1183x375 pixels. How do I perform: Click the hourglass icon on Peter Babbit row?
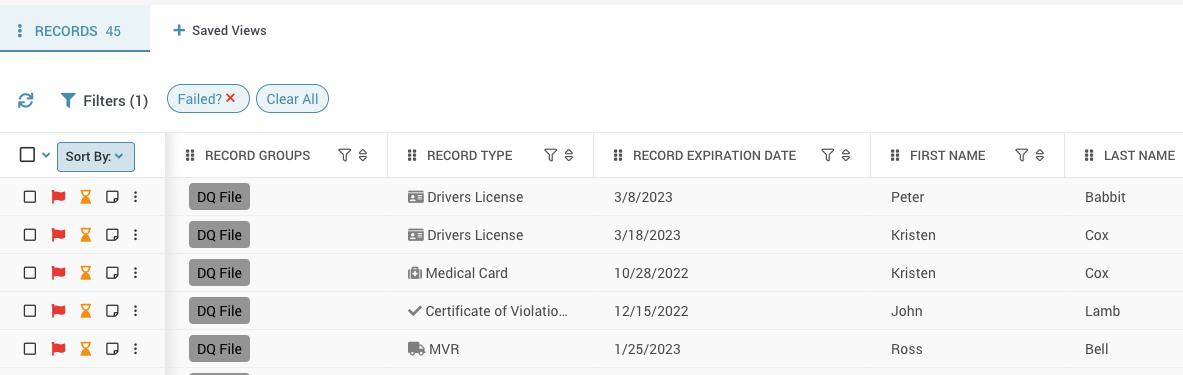[86, 197]
